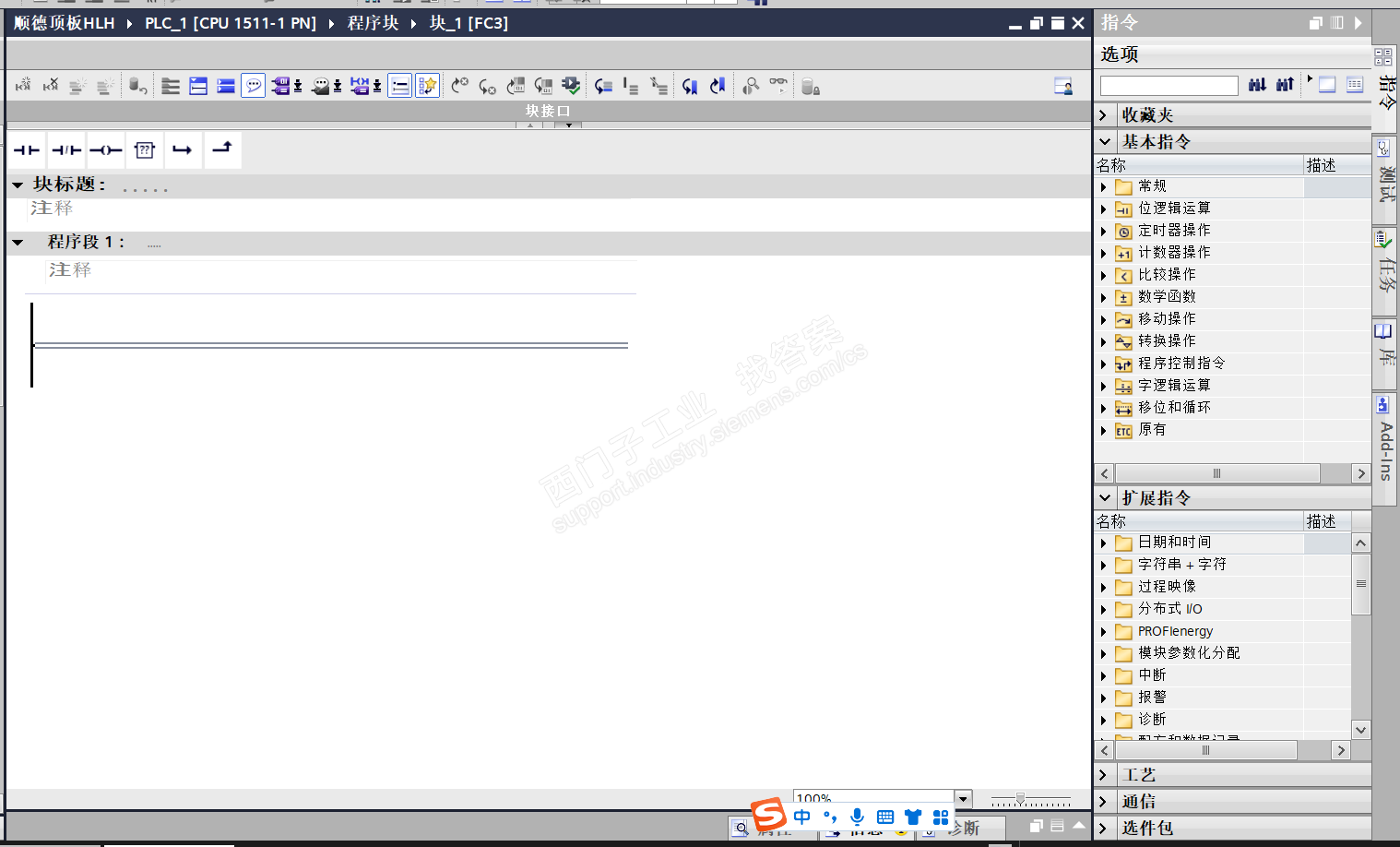This screenshot has height=847, width=1400.
Task: Toggle free comments speech bubble icon
Action: click(x=254, y=86)
